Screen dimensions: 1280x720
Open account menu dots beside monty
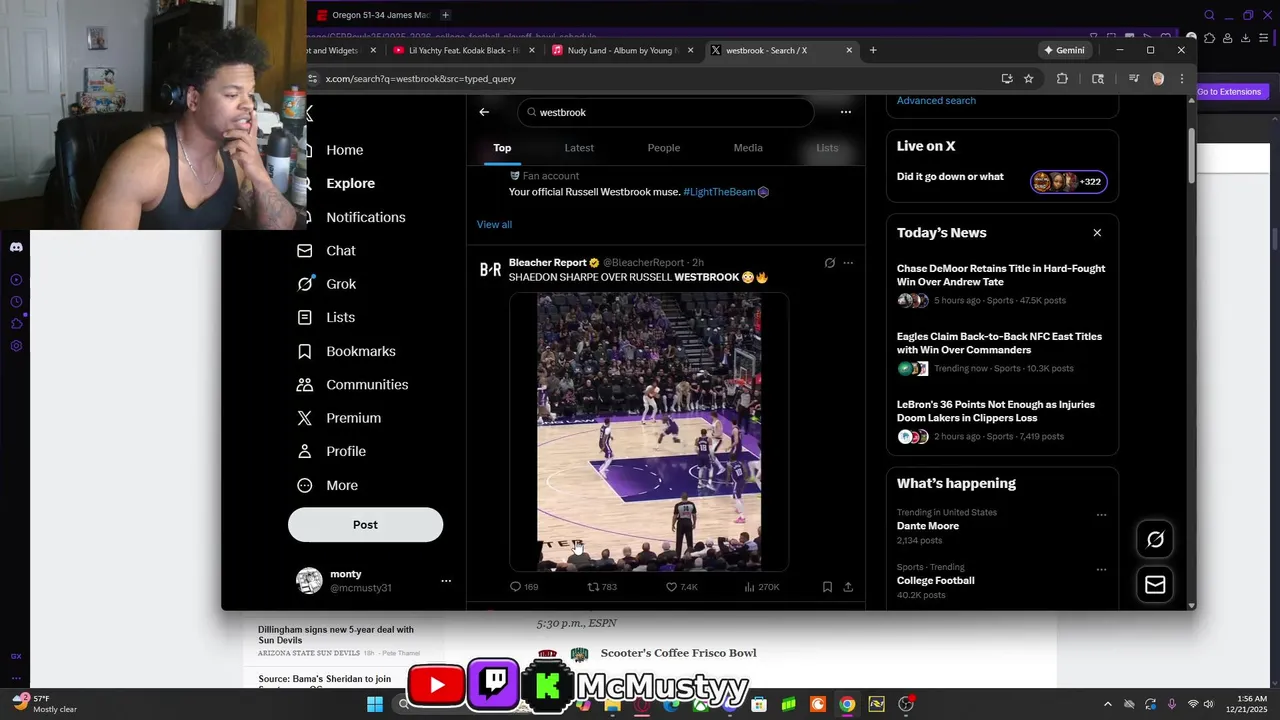[446, 581]
